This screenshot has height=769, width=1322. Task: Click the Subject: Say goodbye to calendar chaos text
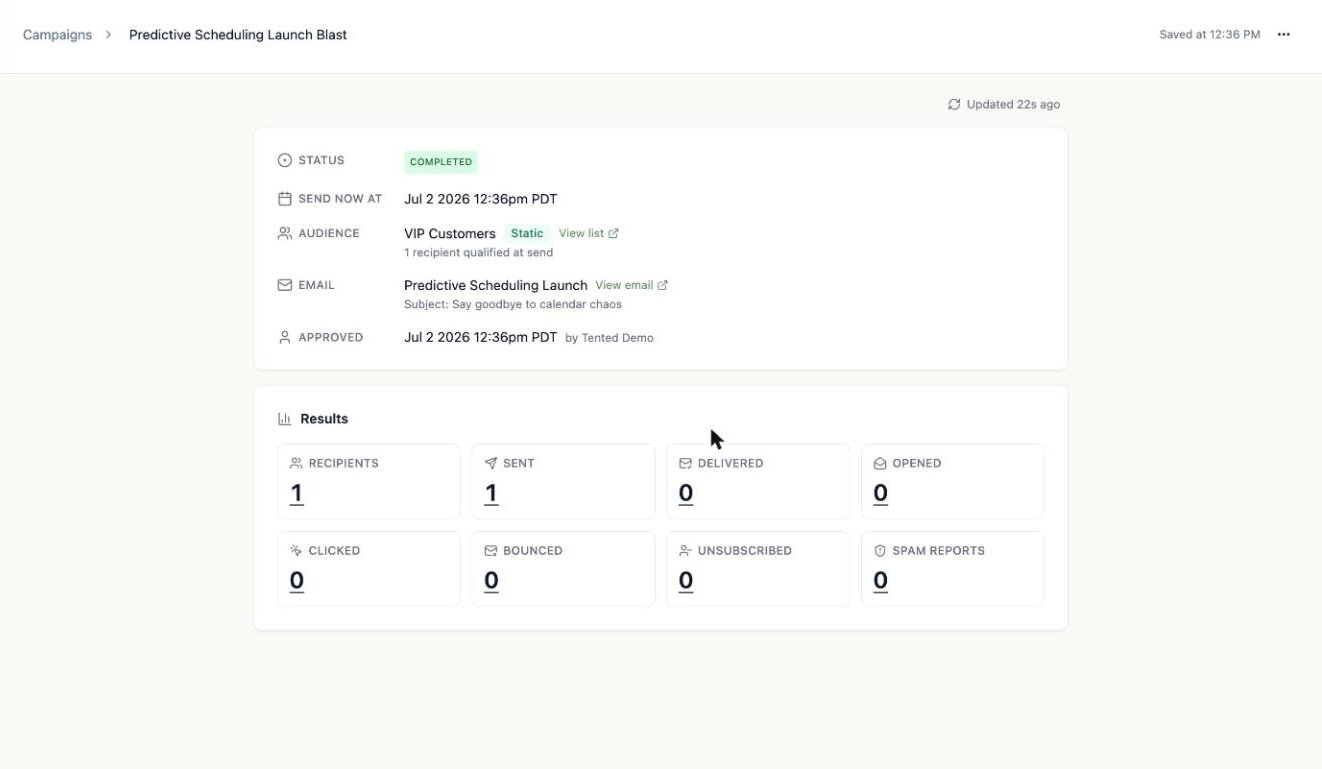[x=513, y=304]
